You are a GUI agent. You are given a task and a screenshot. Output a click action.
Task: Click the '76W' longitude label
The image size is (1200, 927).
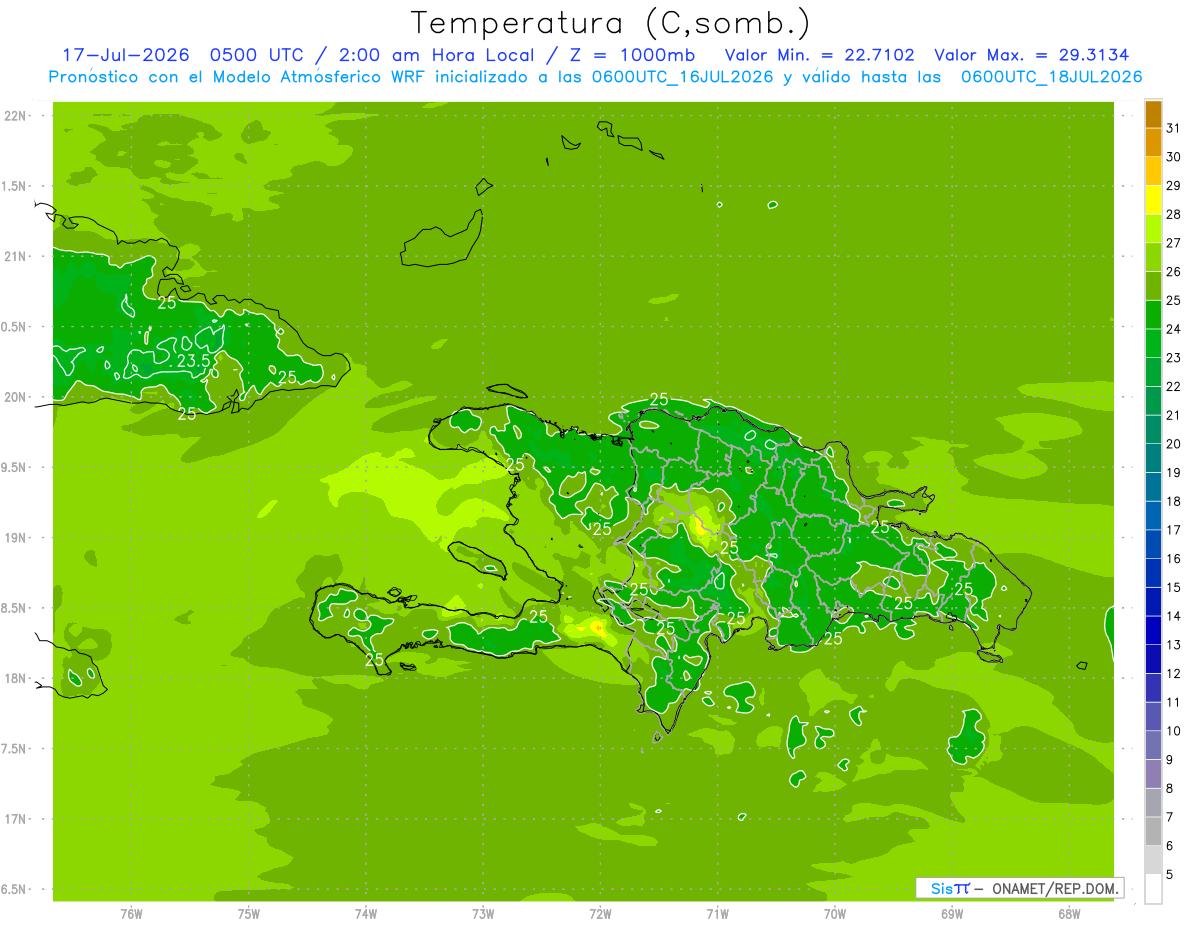(131, 914)
